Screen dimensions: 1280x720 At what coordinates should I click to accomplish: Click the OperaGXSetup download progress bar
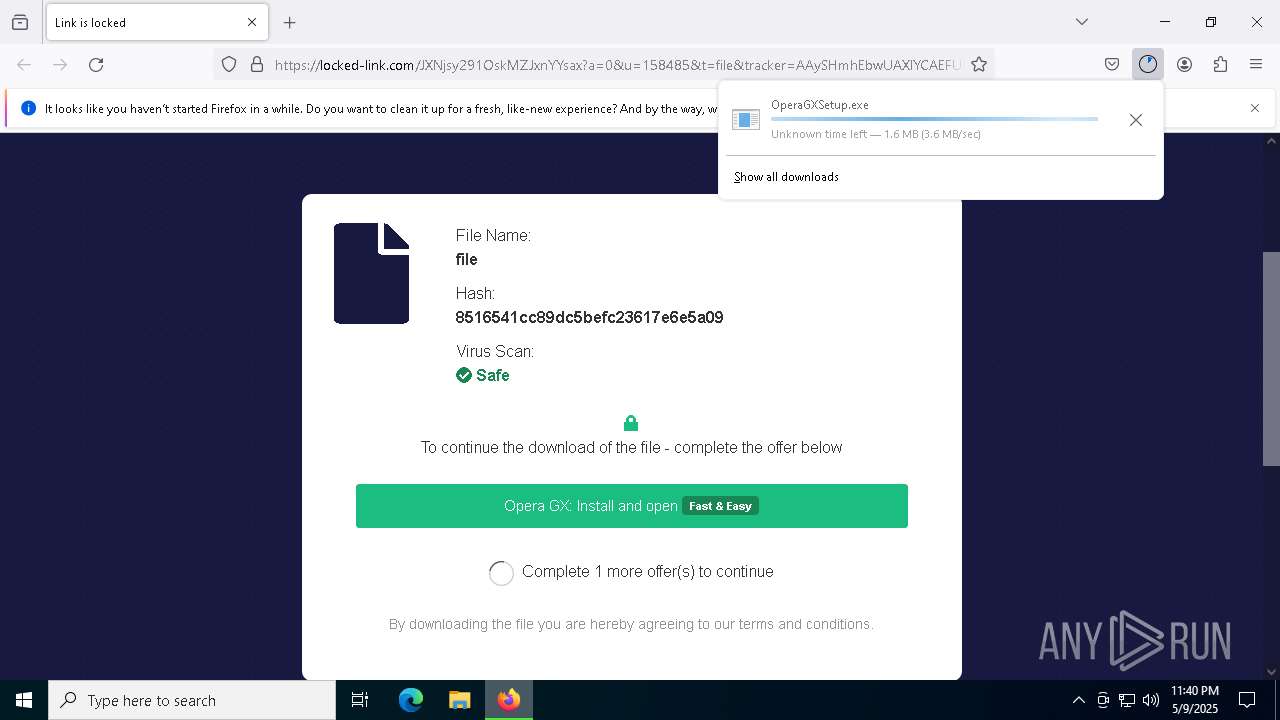coord(934,119)
